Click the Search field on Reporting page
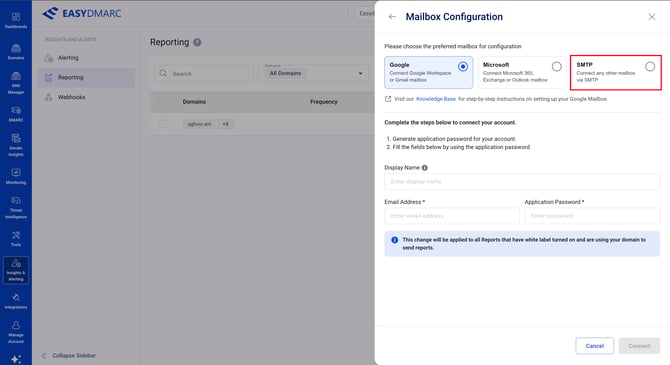This screenshot has height=365, width=670. pyautogui.click(x=204, y=74)
